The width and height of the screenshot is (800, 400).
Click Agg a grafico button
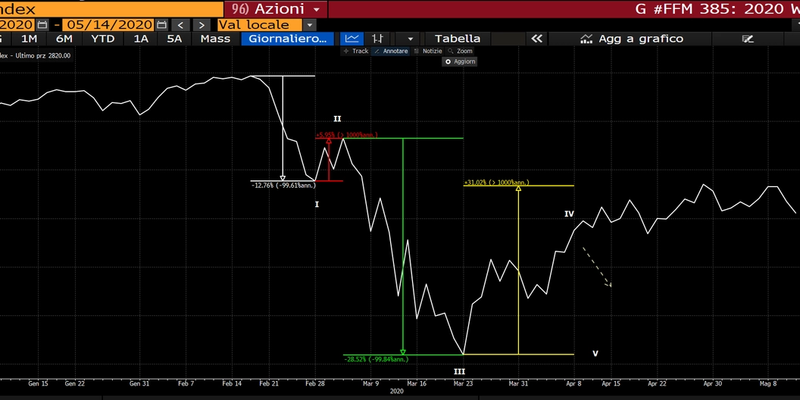coord(631,39)
